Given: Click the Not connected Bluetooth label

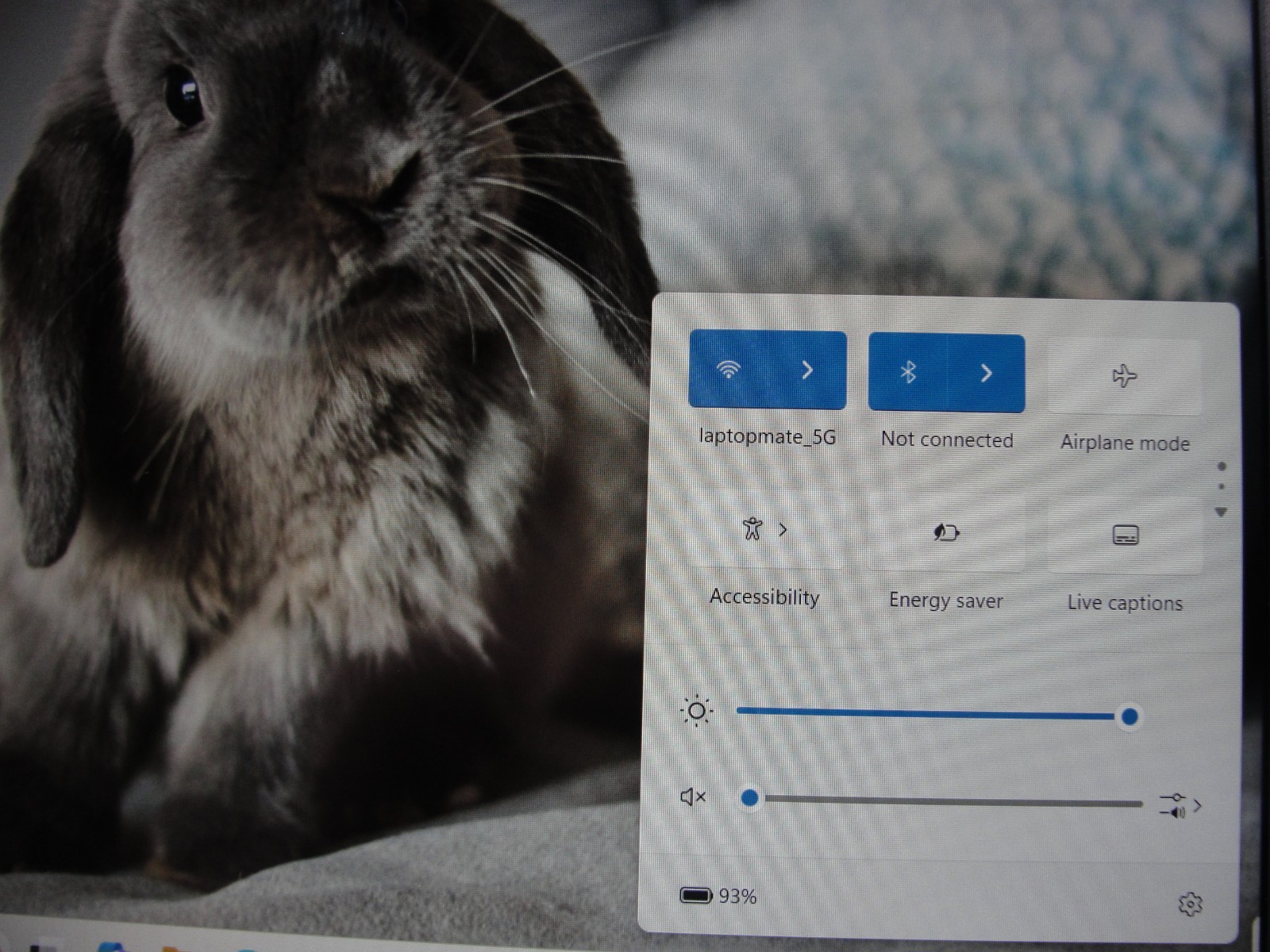Looking at the screenshot, I should coord(947,440).
